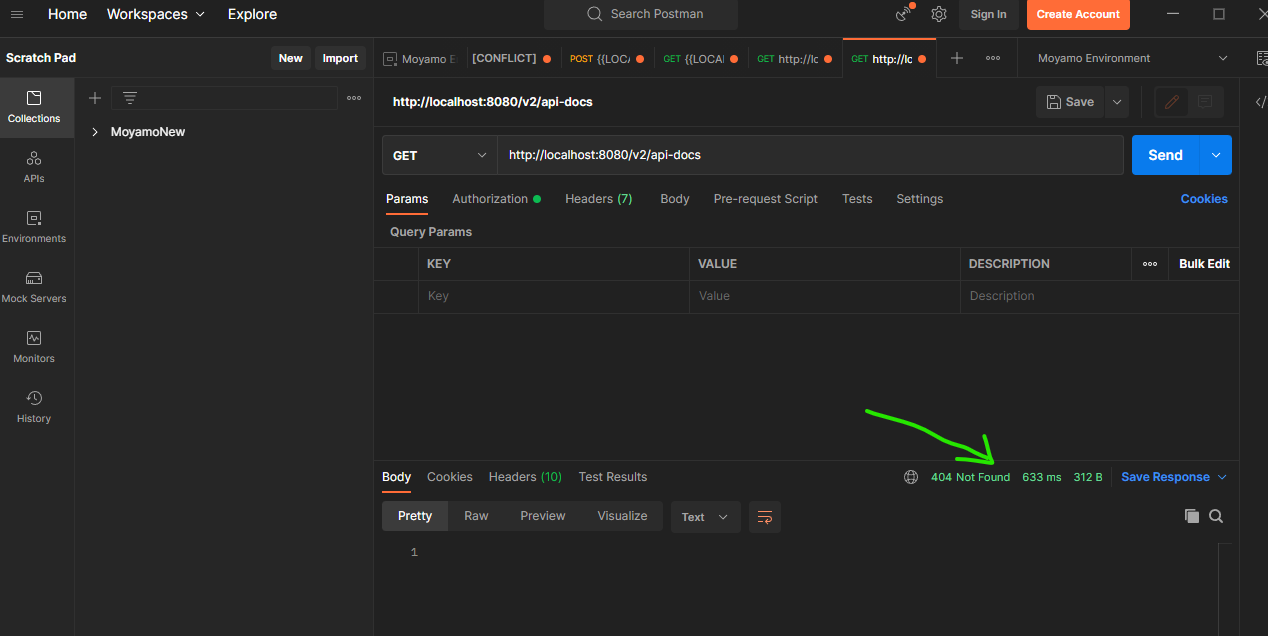
Task: Open the Send button dropdown arrow
Action: pyautogui.click(x=1216, y=155)
